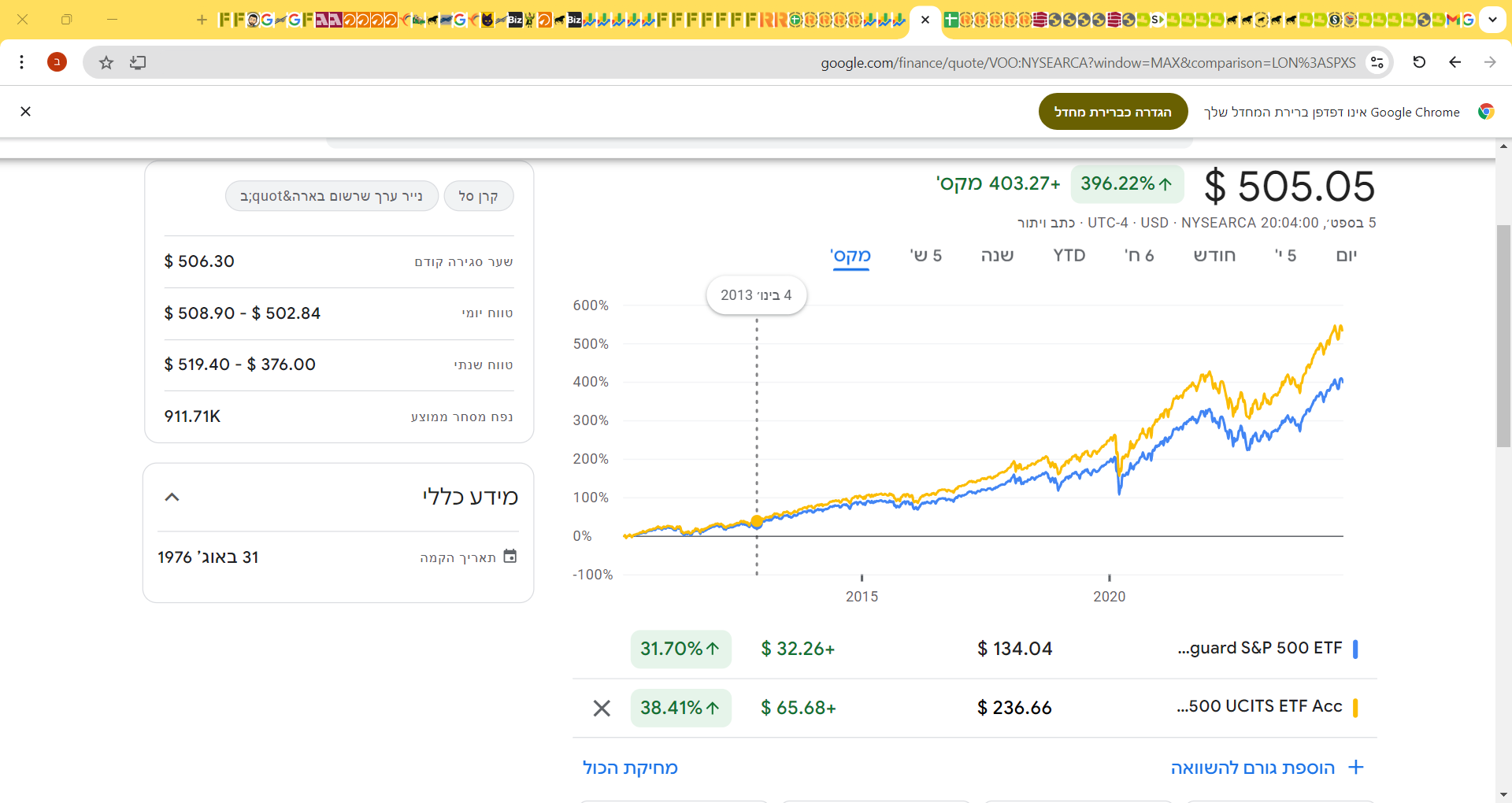
Task: Click the blue Vanguard series color marker
Action: click(x=1355, y=649)
